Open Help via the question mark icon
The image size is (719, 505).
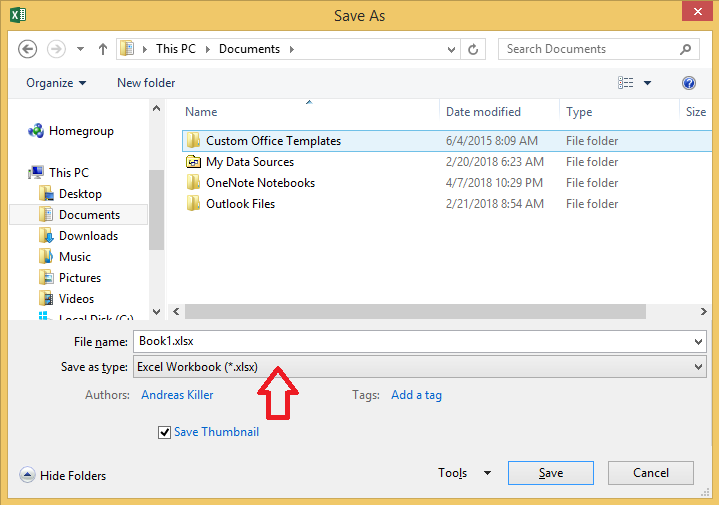coord(689,83)
